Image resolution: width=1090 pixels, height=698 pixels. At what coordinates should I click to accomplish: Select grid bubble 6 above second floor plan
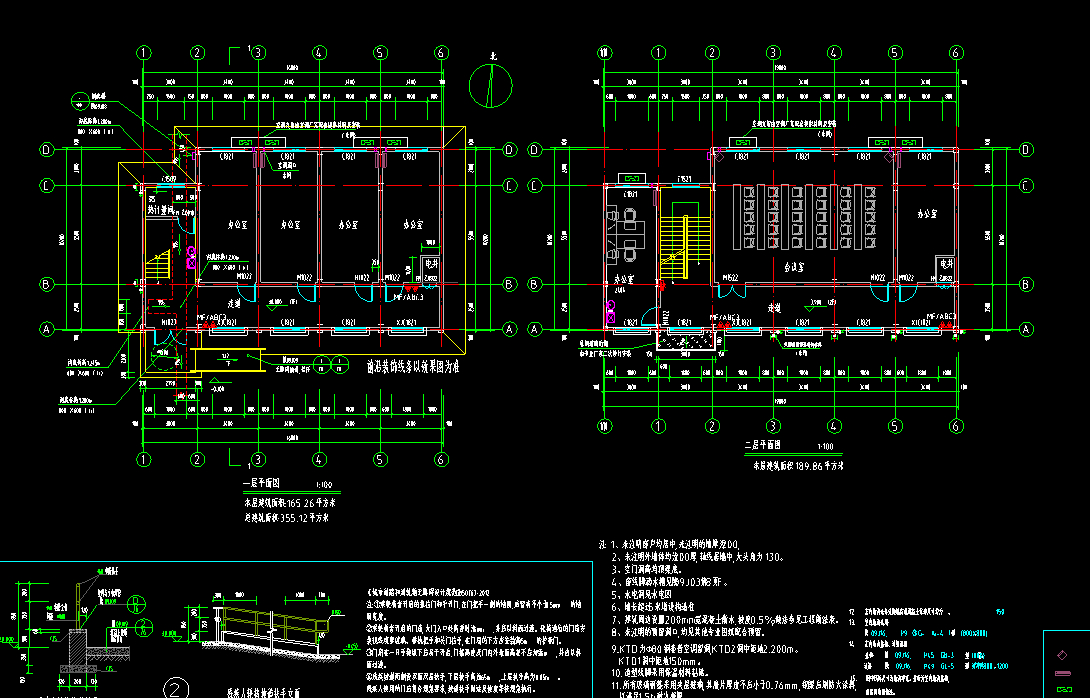955,52
